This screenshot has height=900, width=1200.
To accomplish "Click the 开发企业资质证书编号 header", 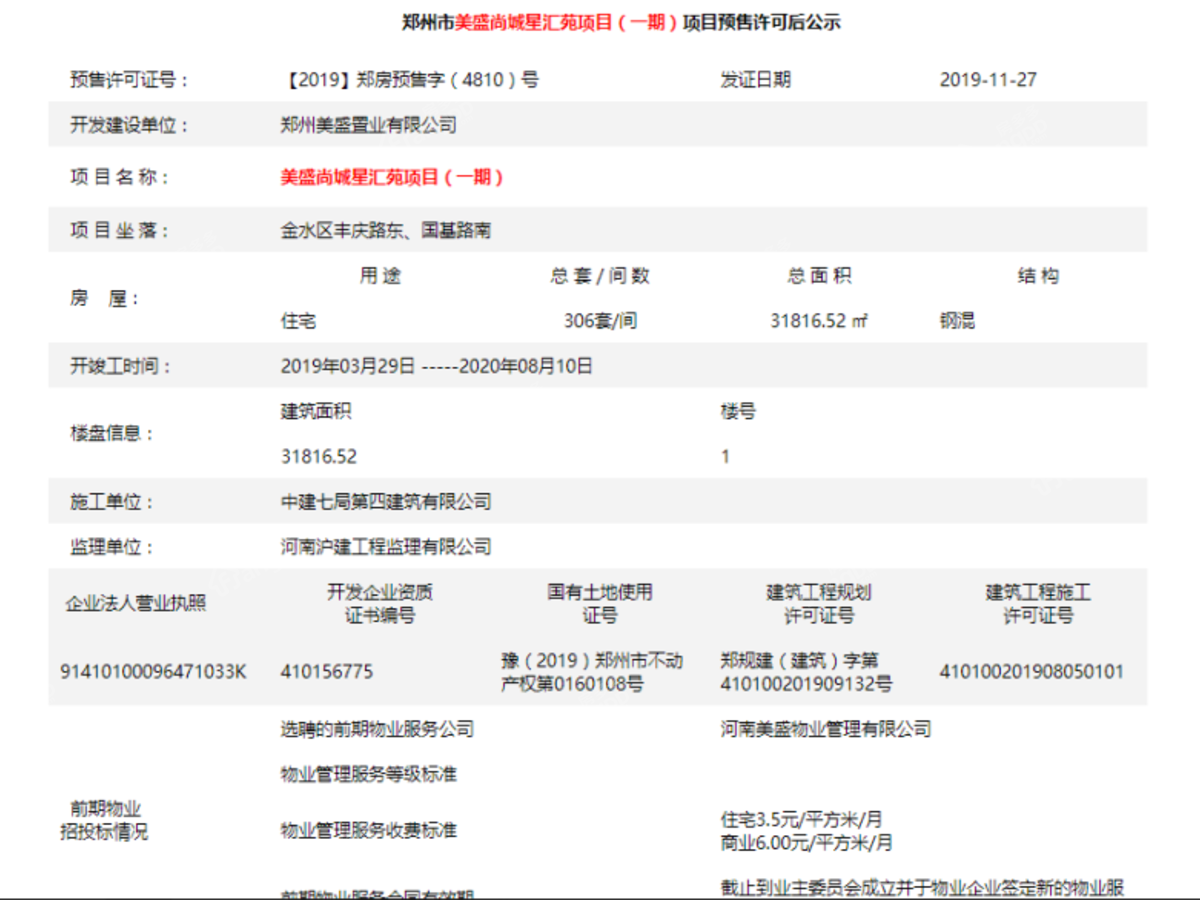I will click(380, 604).
